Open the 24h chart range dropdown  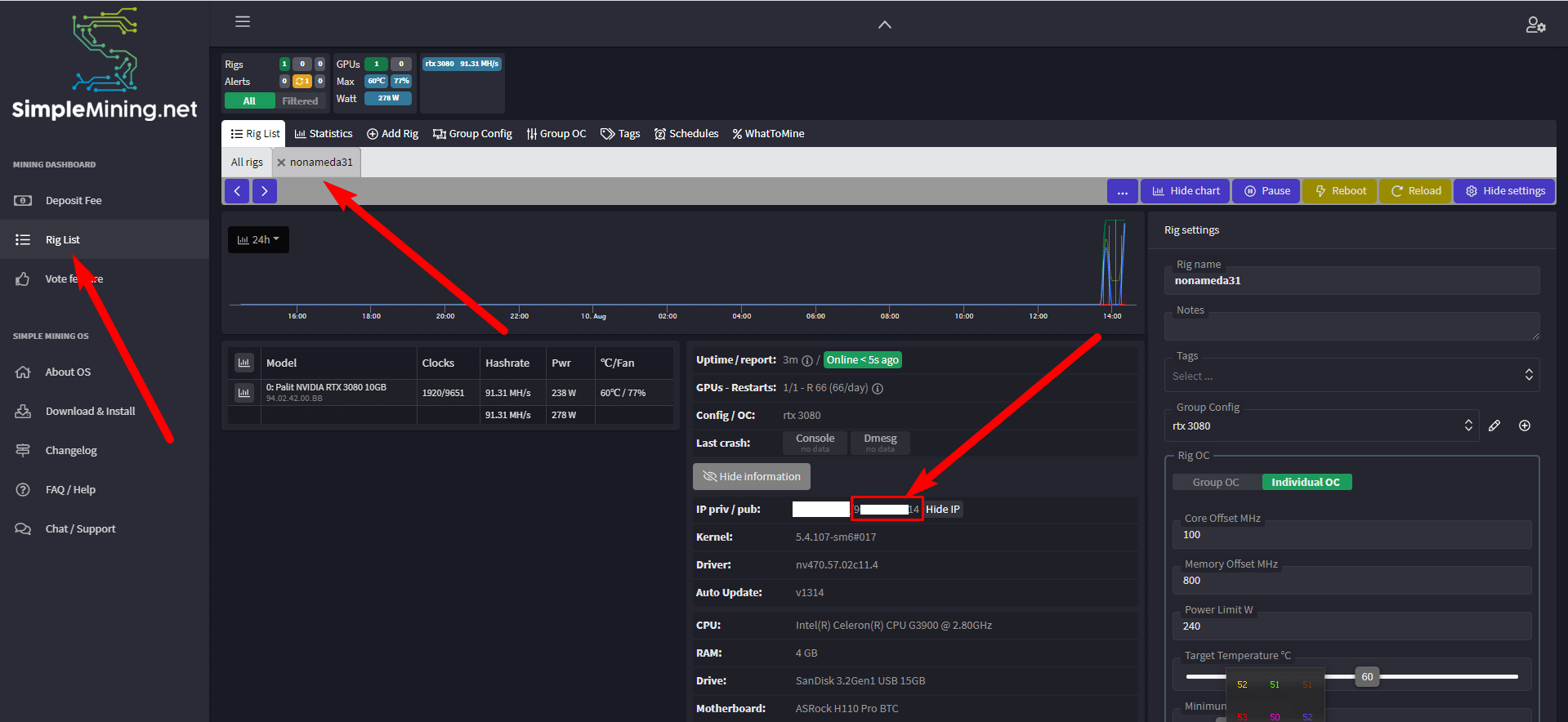coord(258,239)
